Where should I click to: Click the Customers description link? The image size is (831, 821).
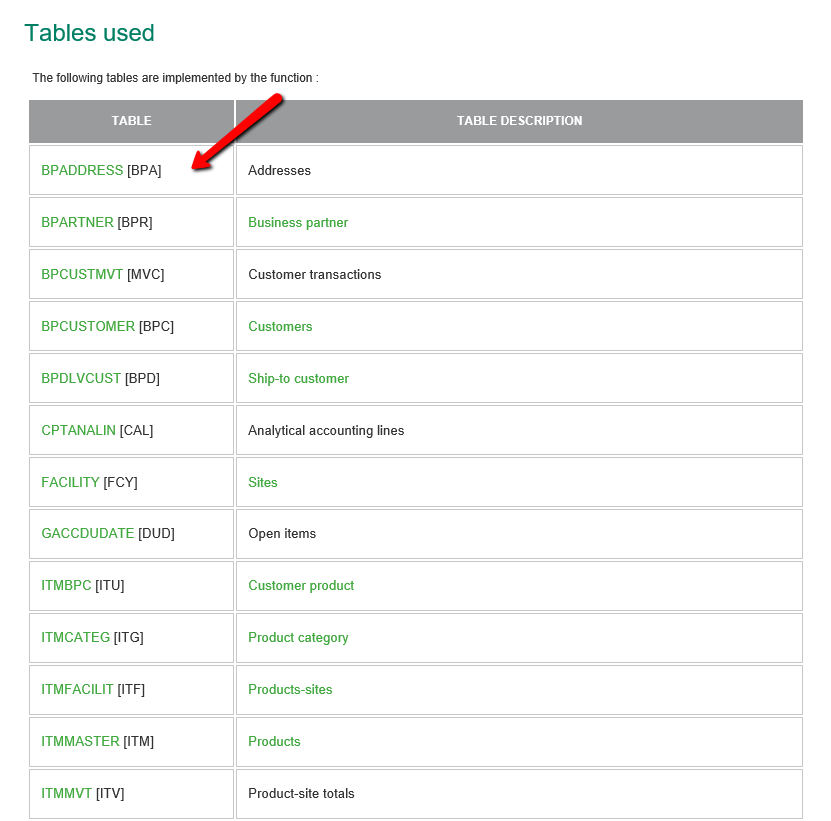pos(280,327)
